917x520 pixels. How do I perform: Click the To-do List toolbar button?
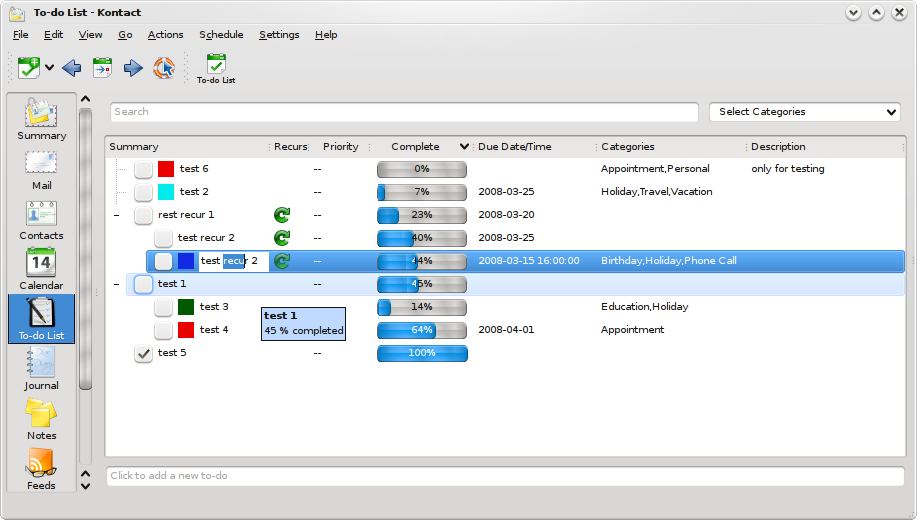pos(216,69)
